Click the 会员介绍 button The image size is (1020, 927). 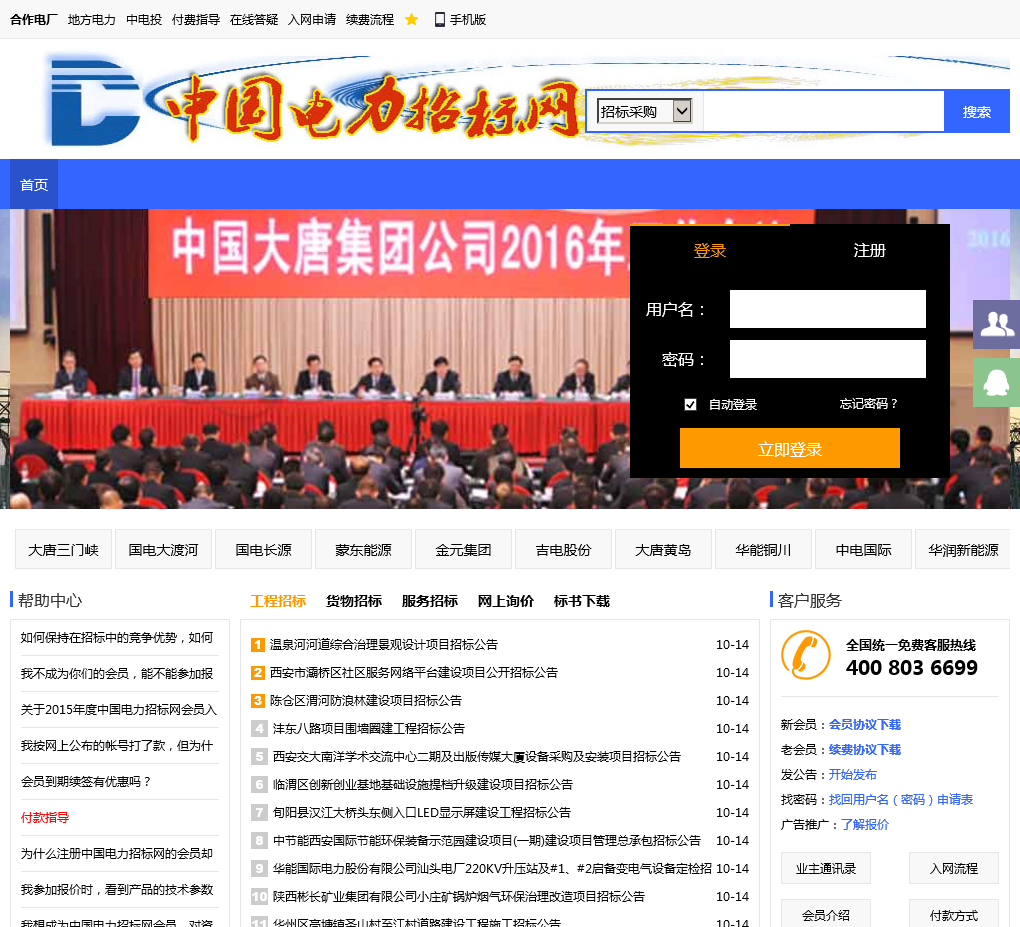tap(825, 914)
